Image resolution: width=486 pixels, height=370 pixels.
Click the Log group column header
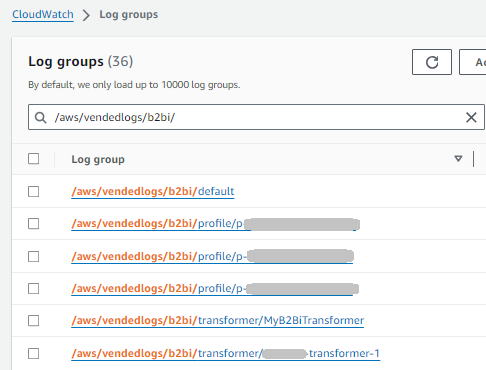[x=98, y=159]
